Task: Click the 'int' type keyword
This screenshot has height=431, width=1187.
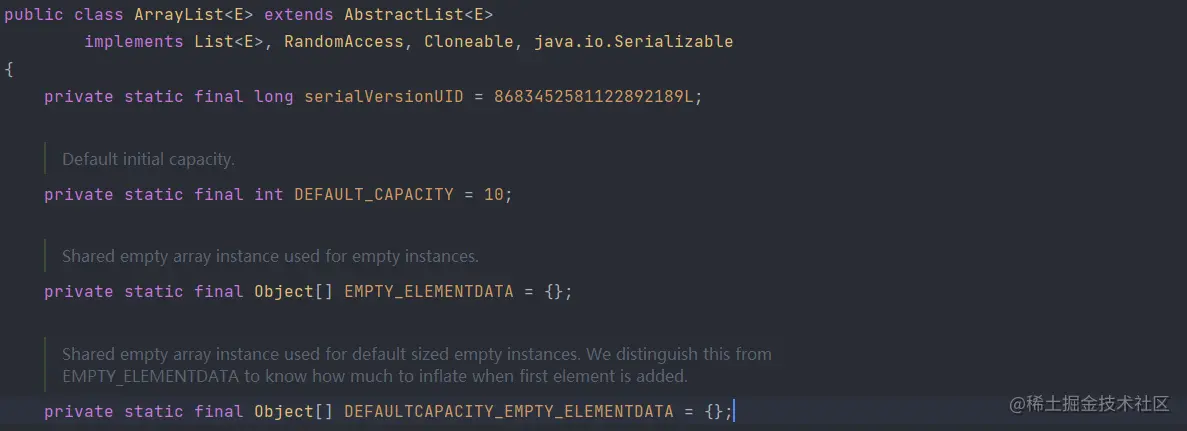Action: pos(269,195)
